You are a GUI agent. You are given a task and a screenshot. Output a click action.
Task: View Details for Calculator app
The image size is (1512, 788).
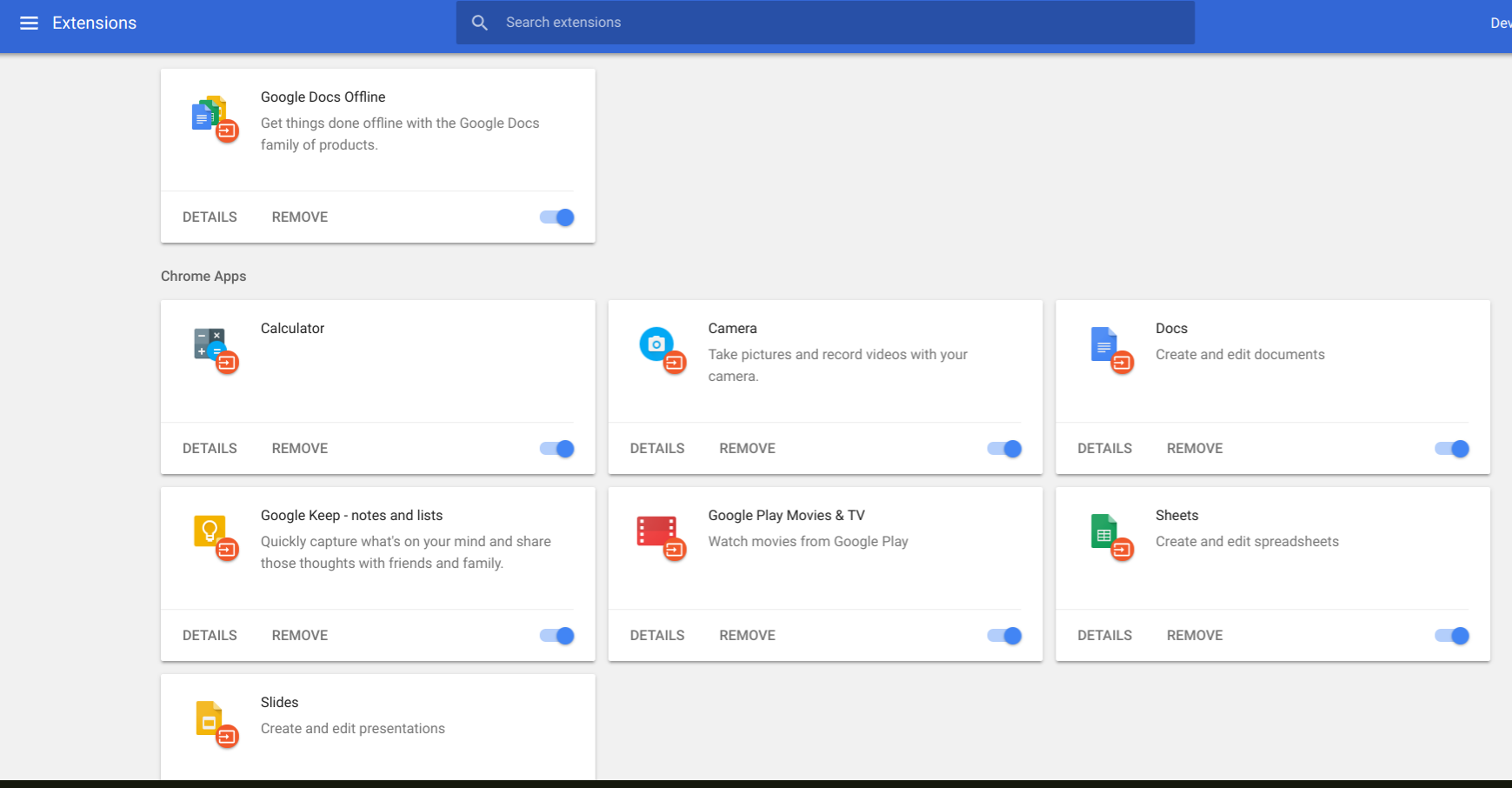[210, 449]
